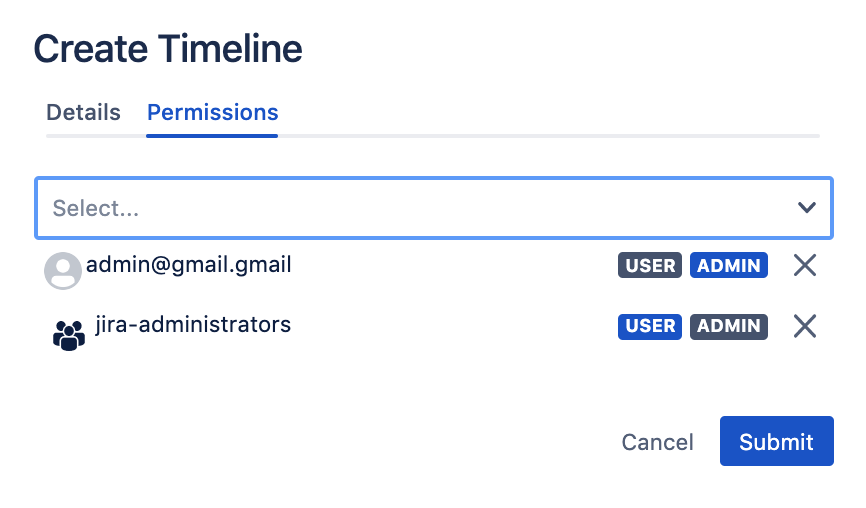Toggle USER role for admin@gmail.gmail
The image size is (866, 508).
650,266
